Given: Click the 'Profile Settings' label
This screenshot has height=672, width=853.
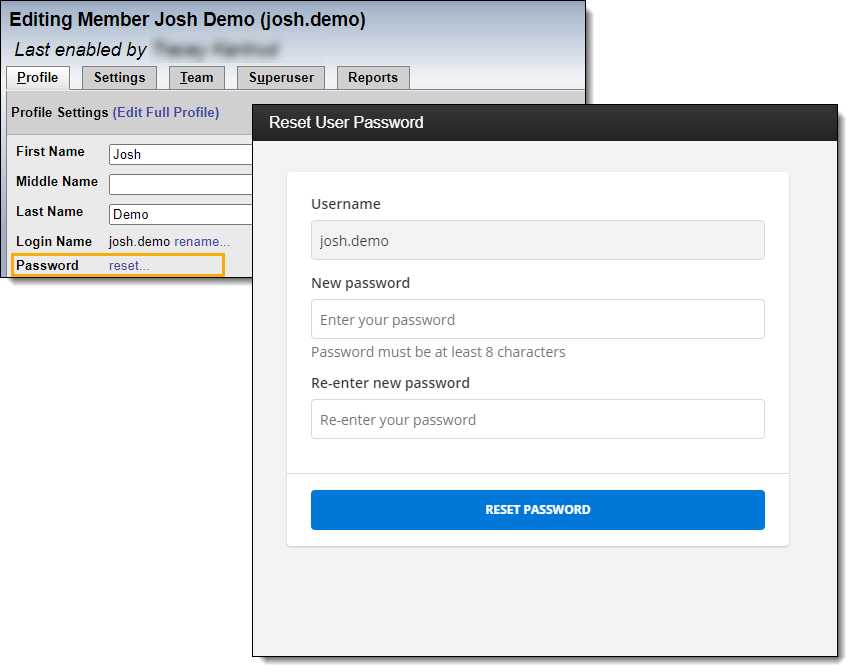Looking at the screenshot, I should (60, 112).
